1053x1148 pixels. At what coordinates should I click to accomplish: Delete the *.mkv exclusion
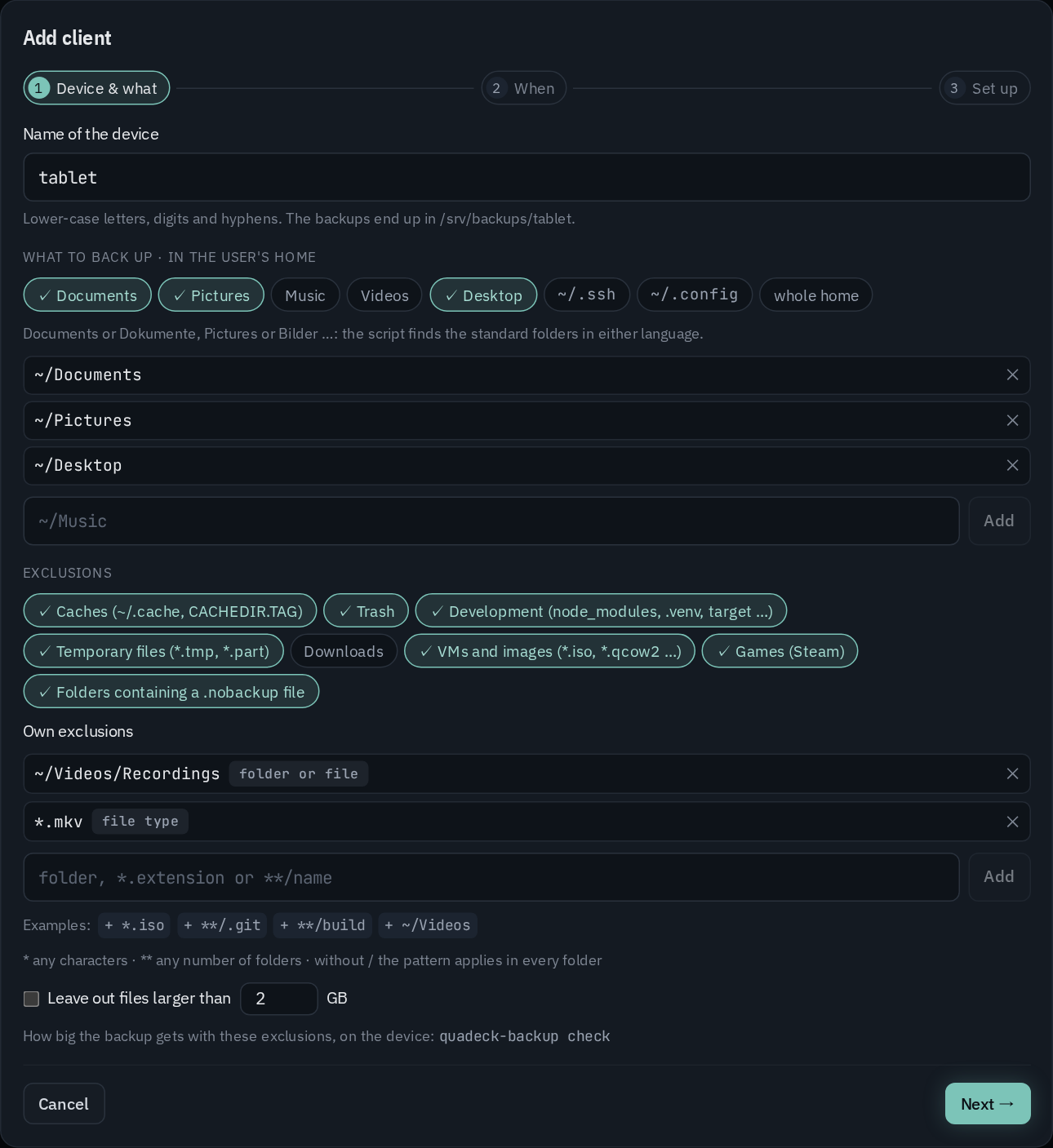tap(1012, 822)
